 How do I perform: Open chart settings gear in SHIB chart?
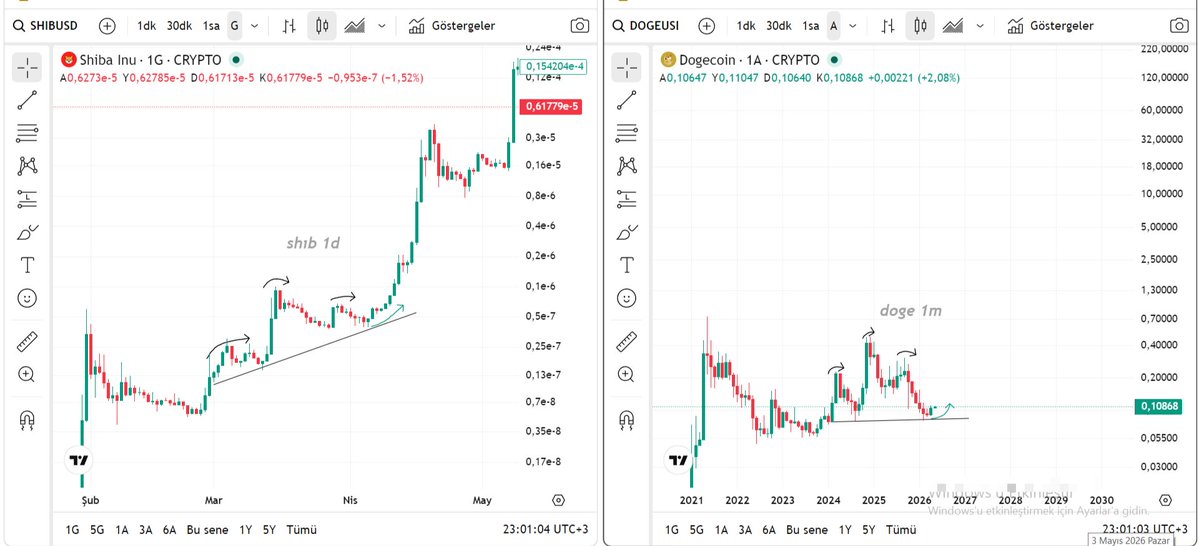click(x=558, y=500)
